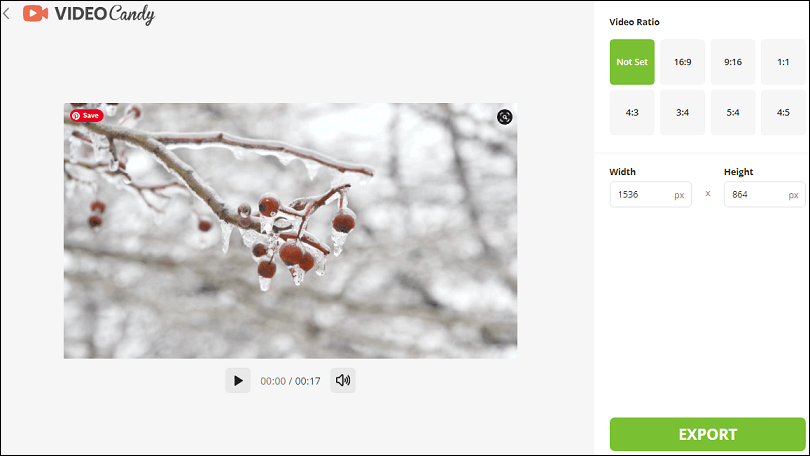Image resolution: width=810 pixels, height=456 pixels.
Task: Click the green EXPORT button
Action: tap(708, 434)
